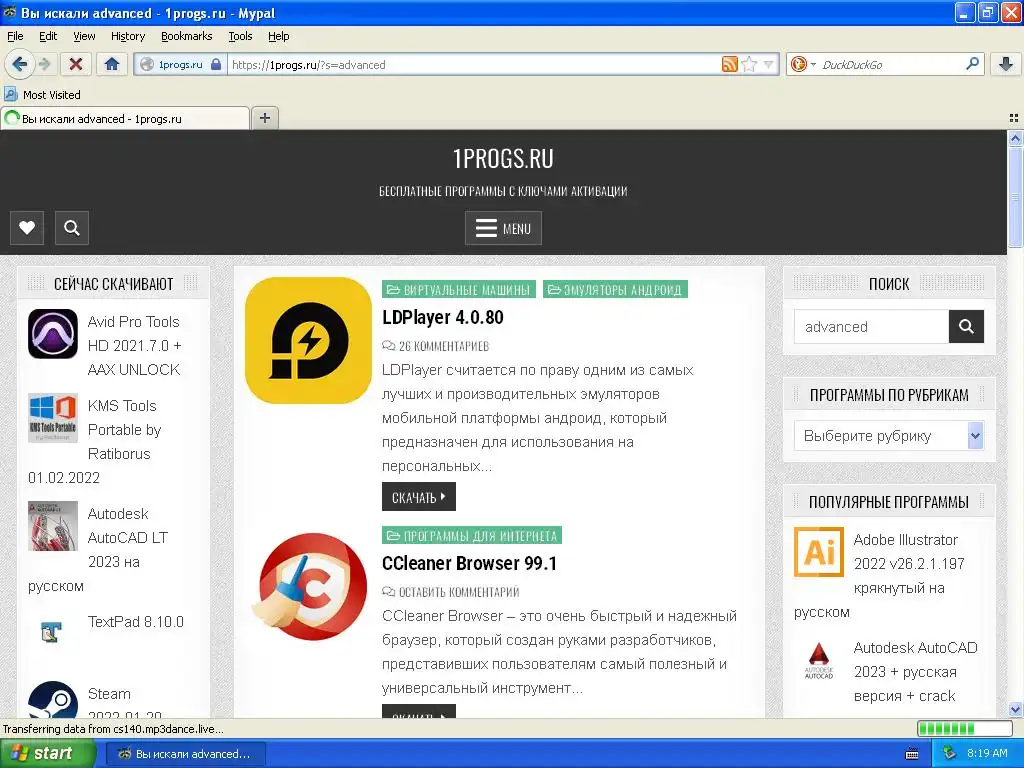Click the Steam logo icon
1024x768 pixels.
point(53,699)
